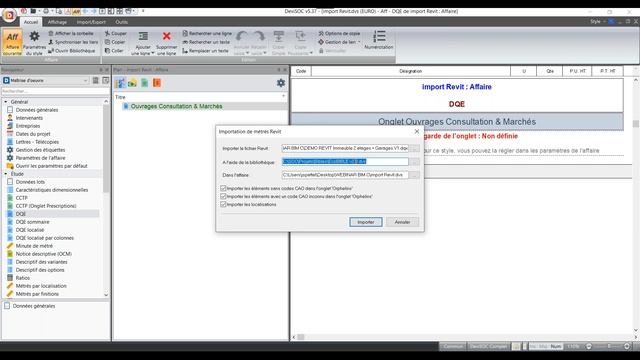
Task: Open Ouvrir Bibliothèque
Action: (x=71, y=51)
